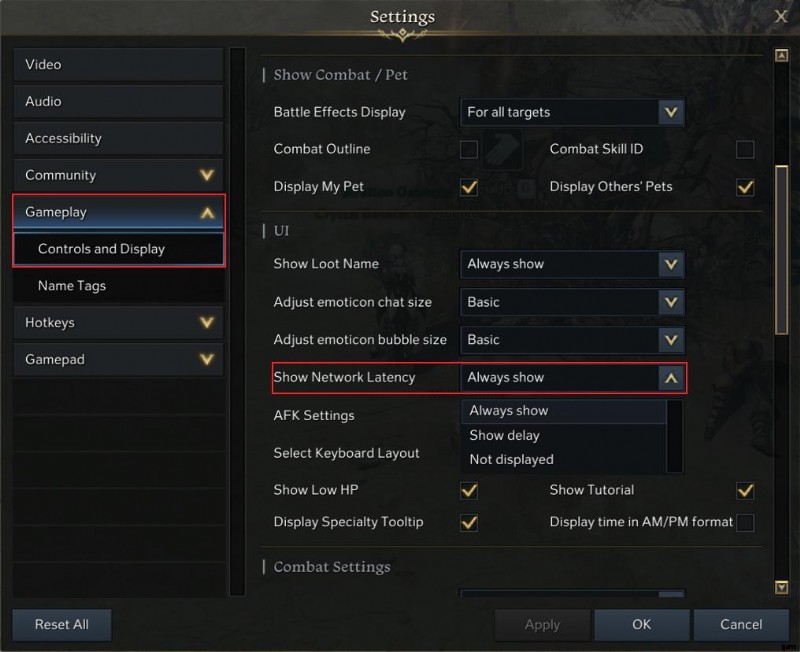Uncheck Display My Pet checkbox

(468, 187)
